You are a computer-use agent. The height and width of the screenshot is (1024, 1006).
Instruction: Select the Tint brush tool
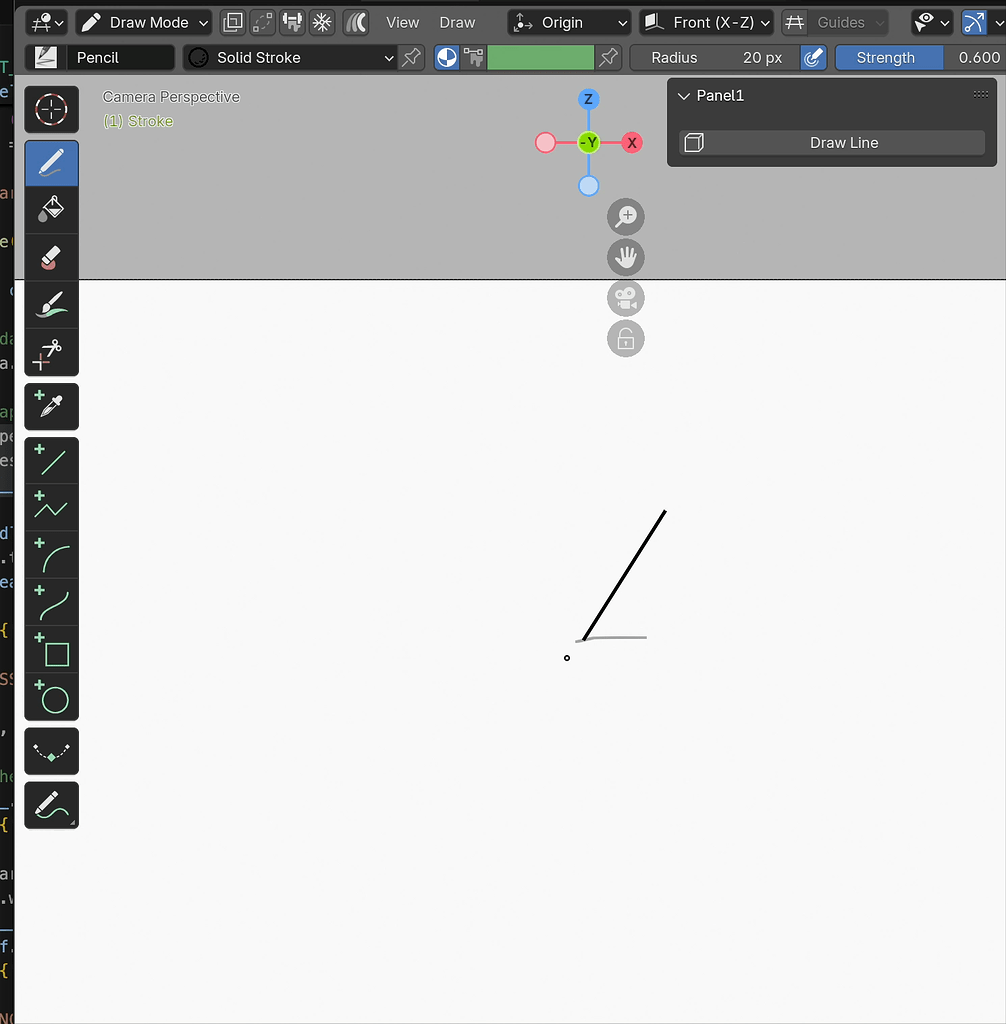52,304
